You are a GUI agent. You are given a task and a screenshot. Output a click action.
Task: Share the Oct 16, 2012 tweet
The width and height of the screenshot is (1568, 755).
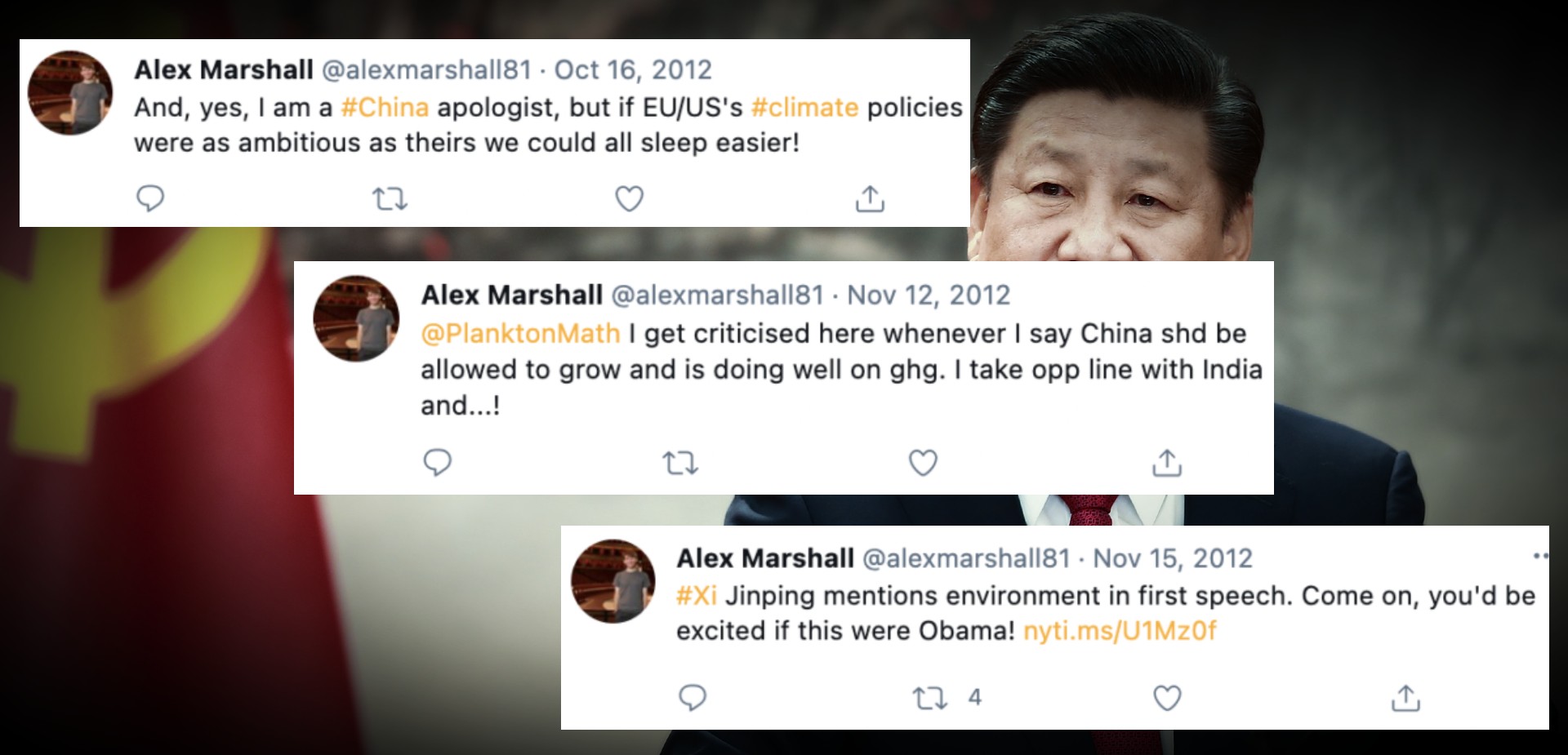[870, 198]
